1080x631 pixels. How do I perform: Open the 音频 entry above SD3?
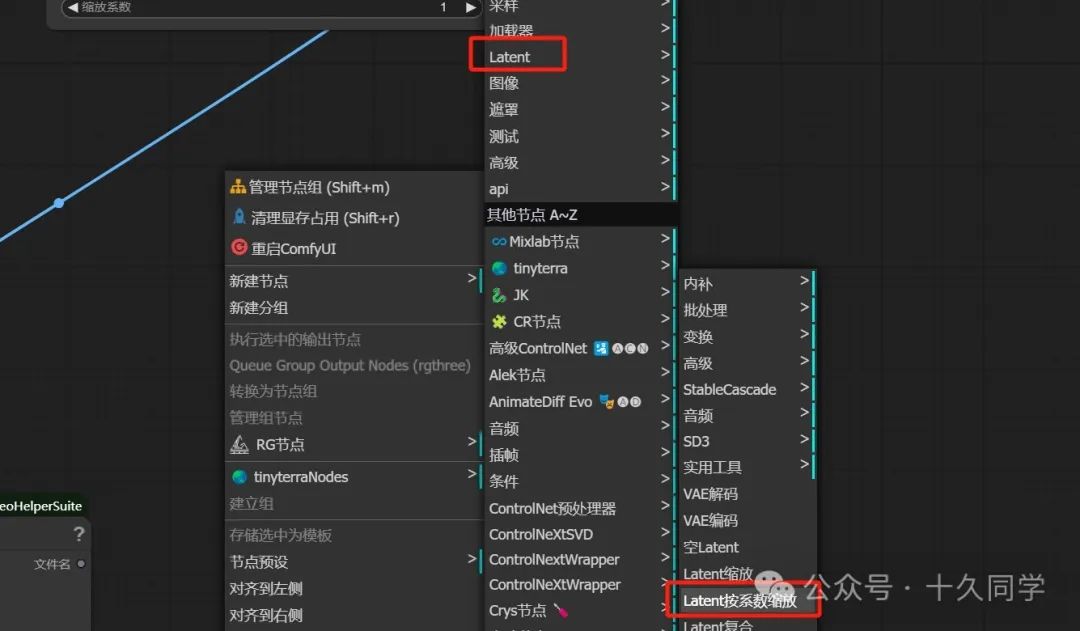point(747,415)
